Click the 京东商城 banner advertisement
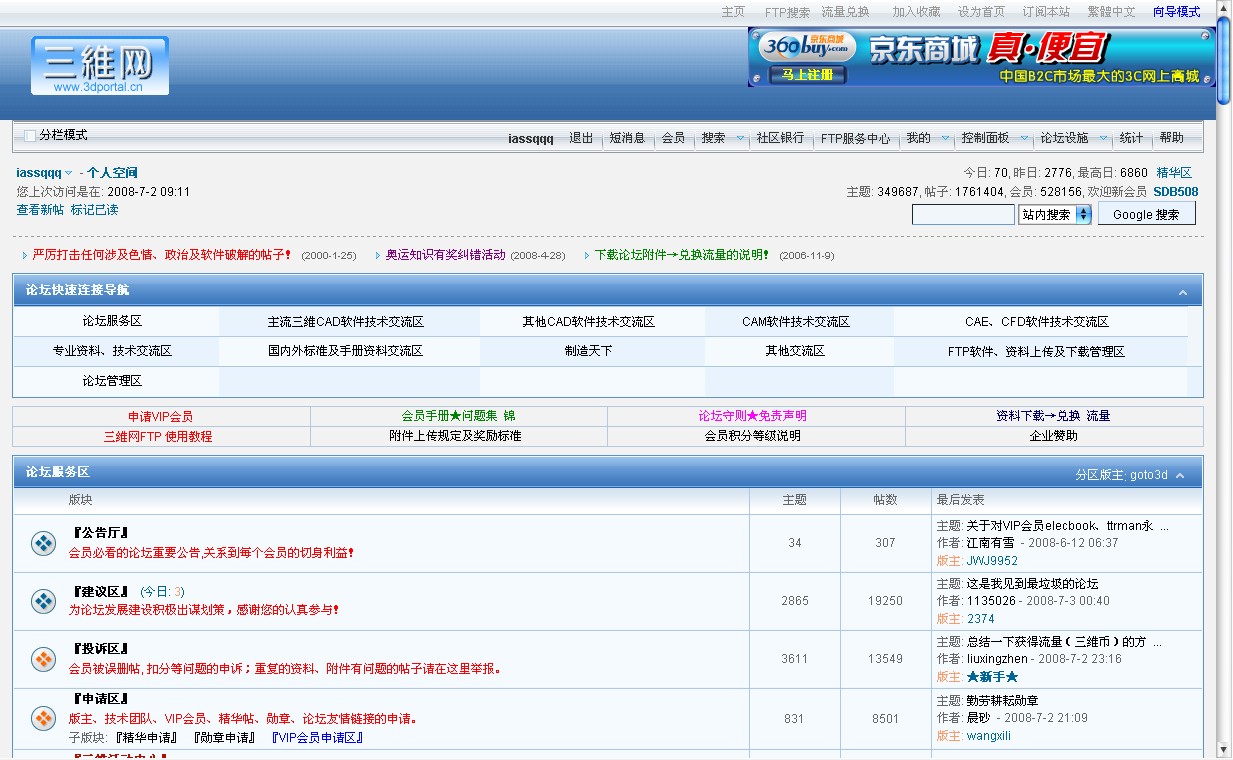The height and width of the screenshot is (760, 1233). [981, 57]
